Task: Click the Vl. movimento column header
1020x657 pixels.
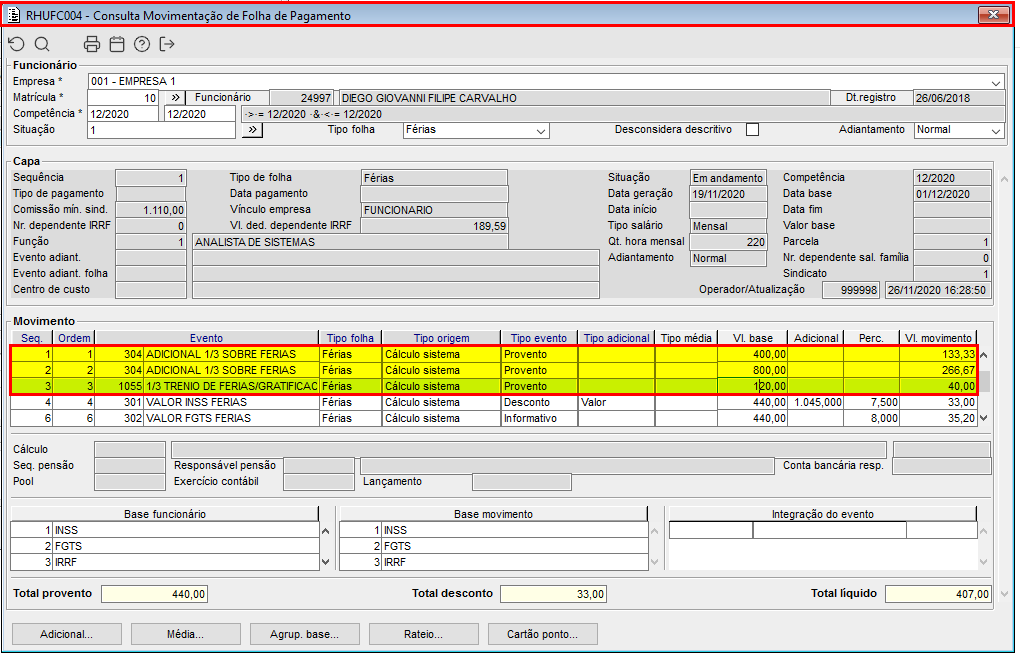Action: 937,338
